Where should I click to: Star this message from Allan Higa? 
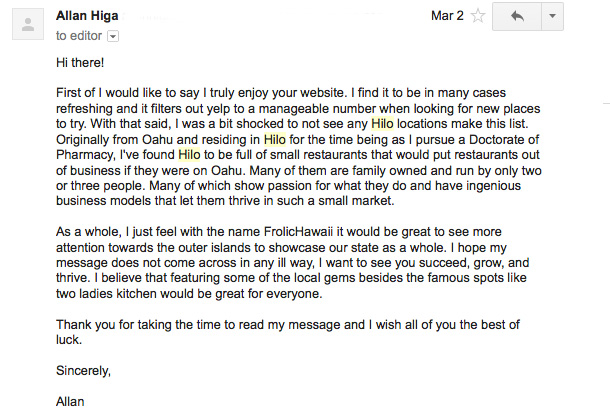pyautogui.click(x=478, y=16)
